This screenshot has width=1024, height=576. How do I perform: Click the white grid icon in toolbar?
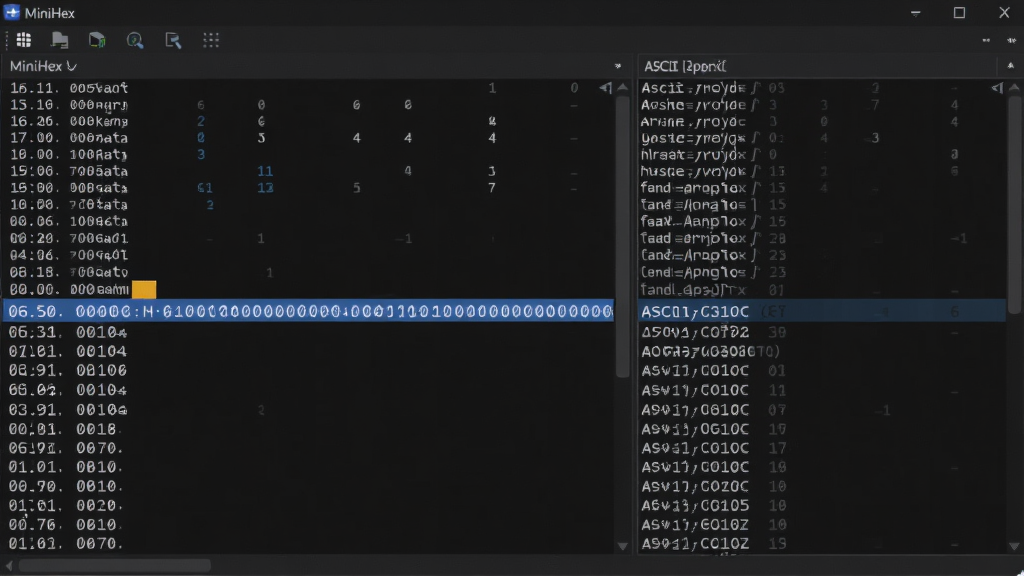[x=24, y=40]
